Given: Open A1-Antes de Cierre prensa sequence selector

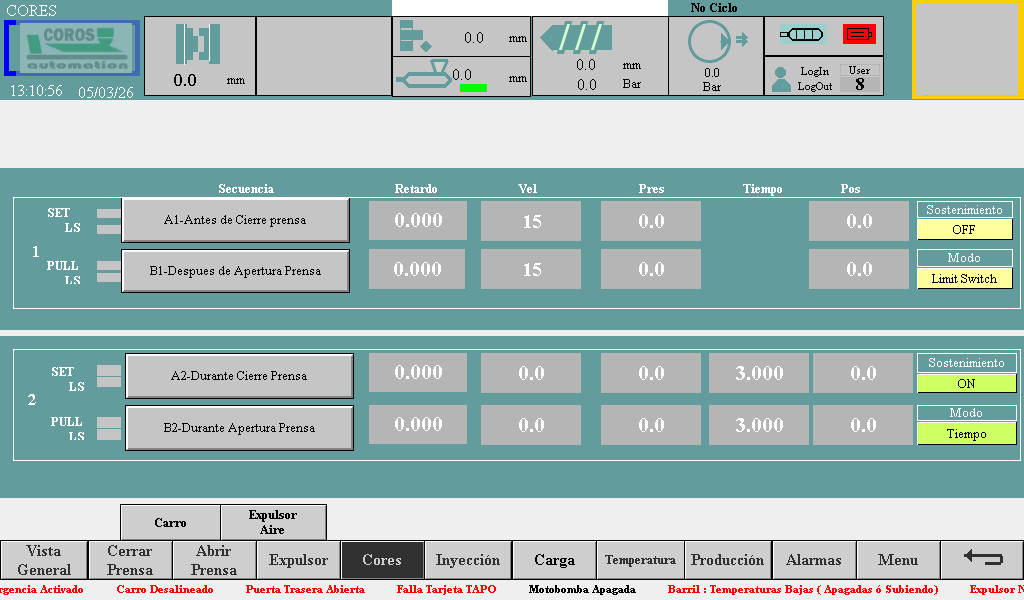Looking at the screenshot, I should pos(235,220).
